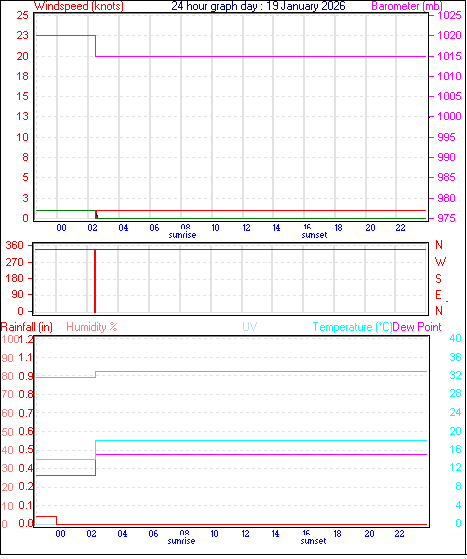Screen dimensions: 467x559
Task: Click the 'Dew Point' legend label
Action: tap(417, 327)
